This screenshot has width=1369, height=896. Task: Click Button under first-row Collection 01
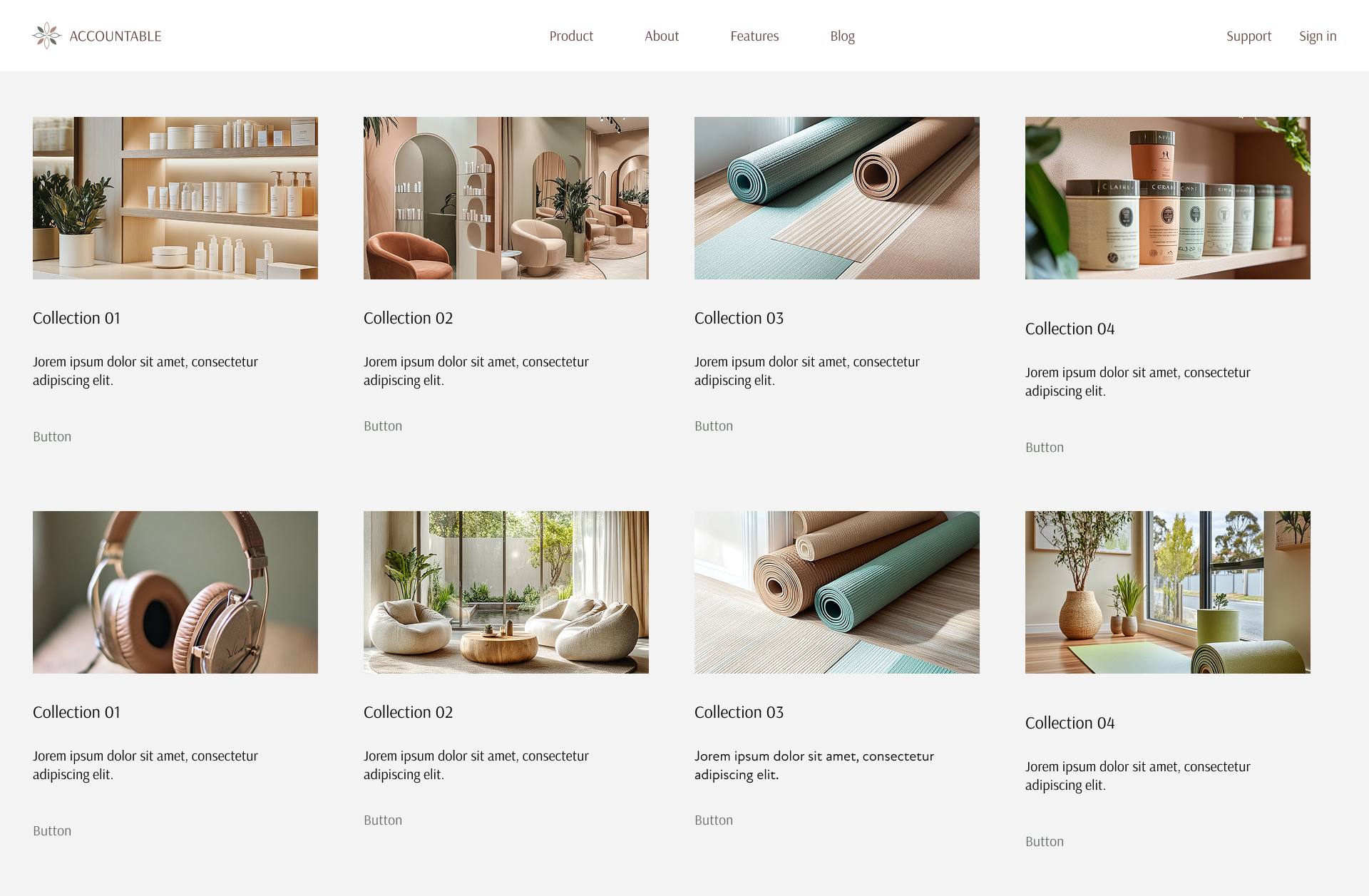tap(52, 437)
